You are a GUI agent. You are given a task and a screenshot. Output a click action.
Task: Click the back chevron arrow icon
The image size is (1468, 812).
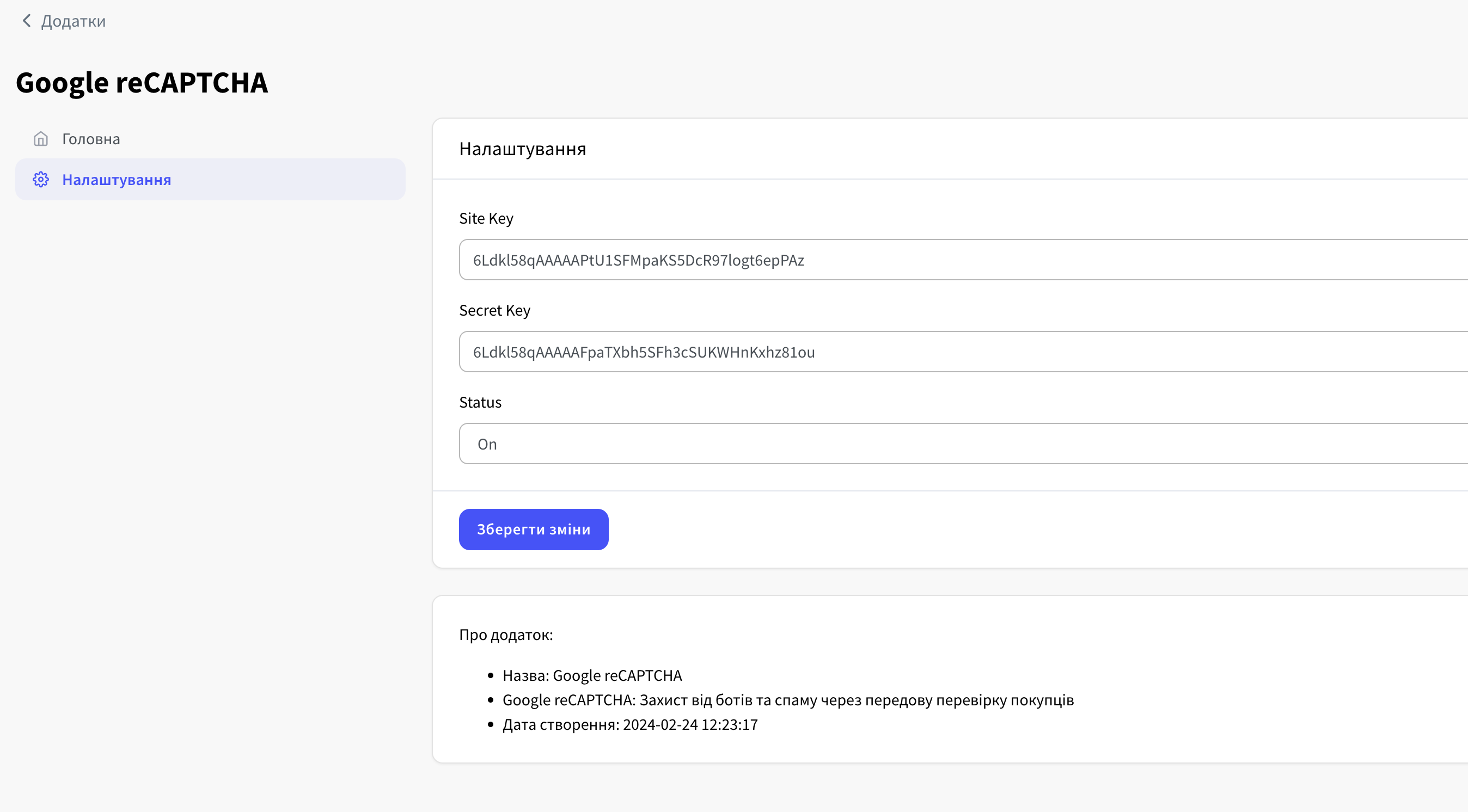click(x=26, y=21)
